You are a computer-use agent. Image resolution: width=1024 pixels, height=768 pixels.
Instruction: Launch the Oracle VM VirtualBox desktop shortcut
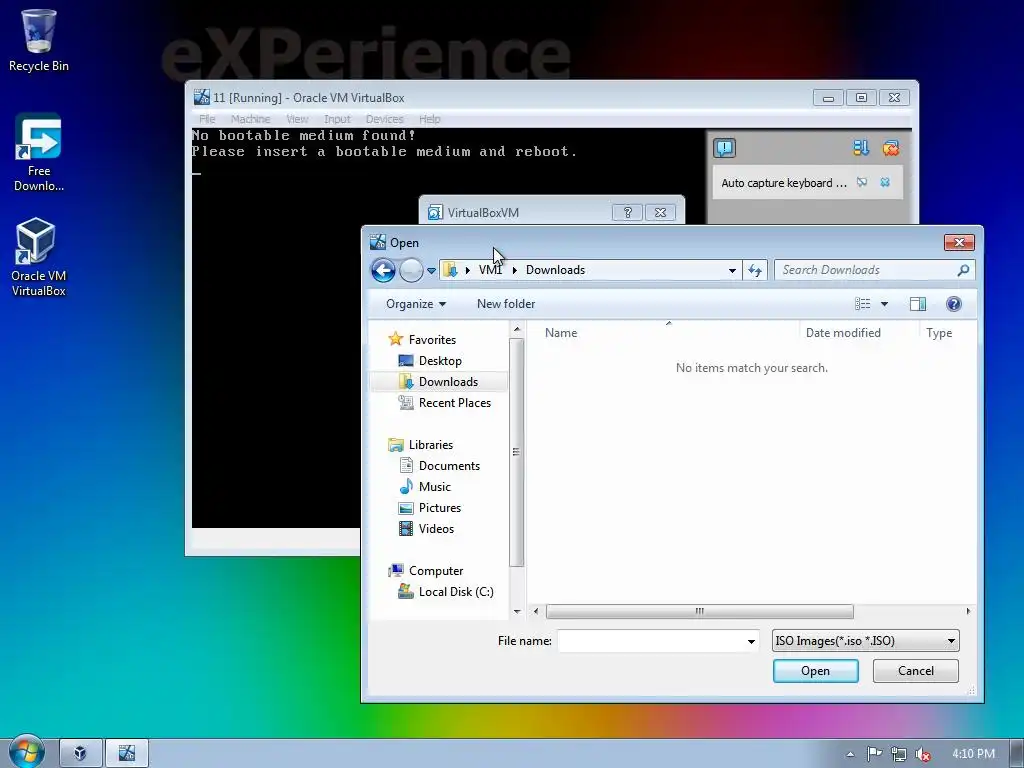(39, 257)
